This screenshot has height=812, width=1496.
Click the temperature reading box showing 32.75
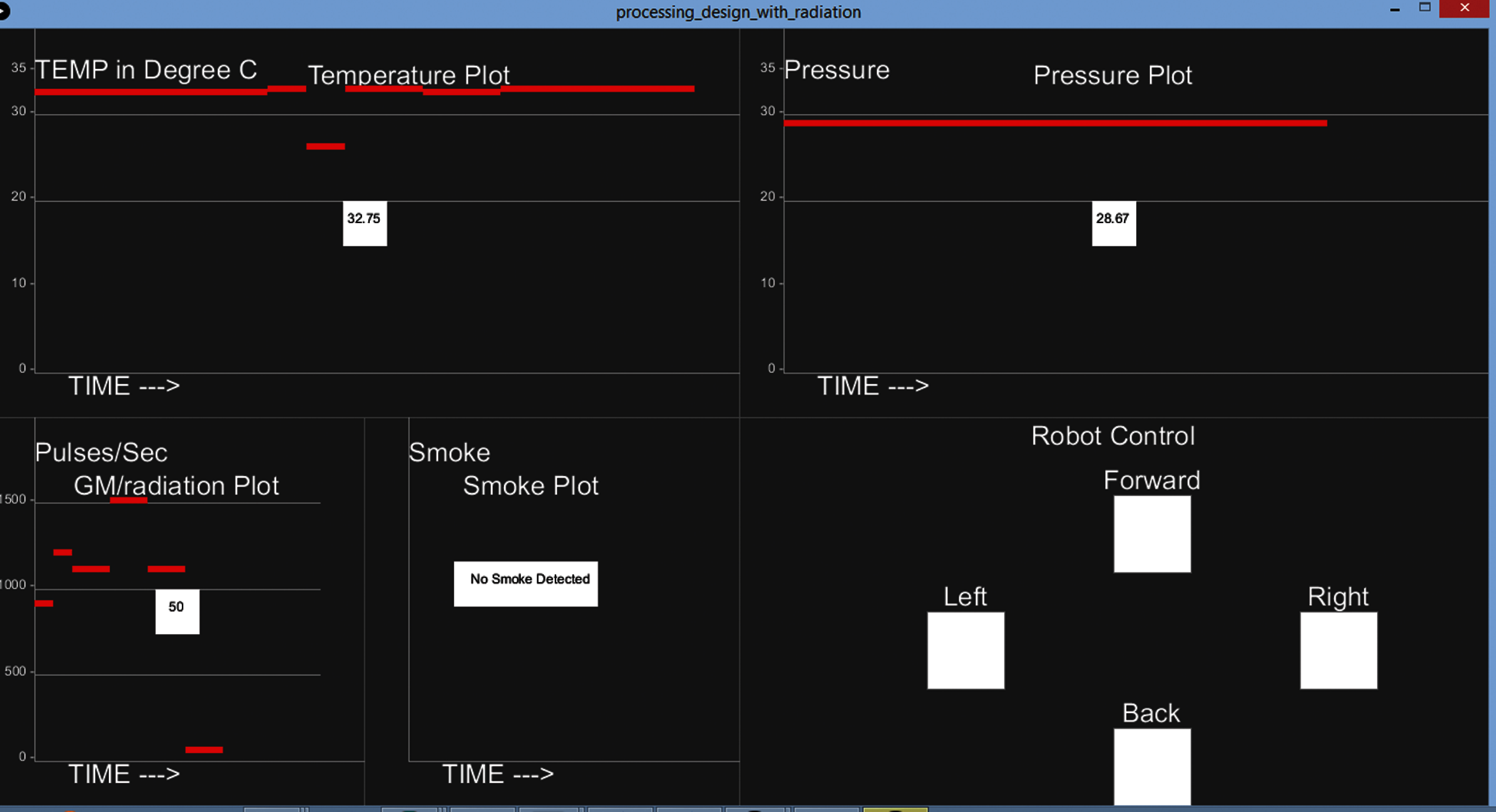[x=365, y=224]
